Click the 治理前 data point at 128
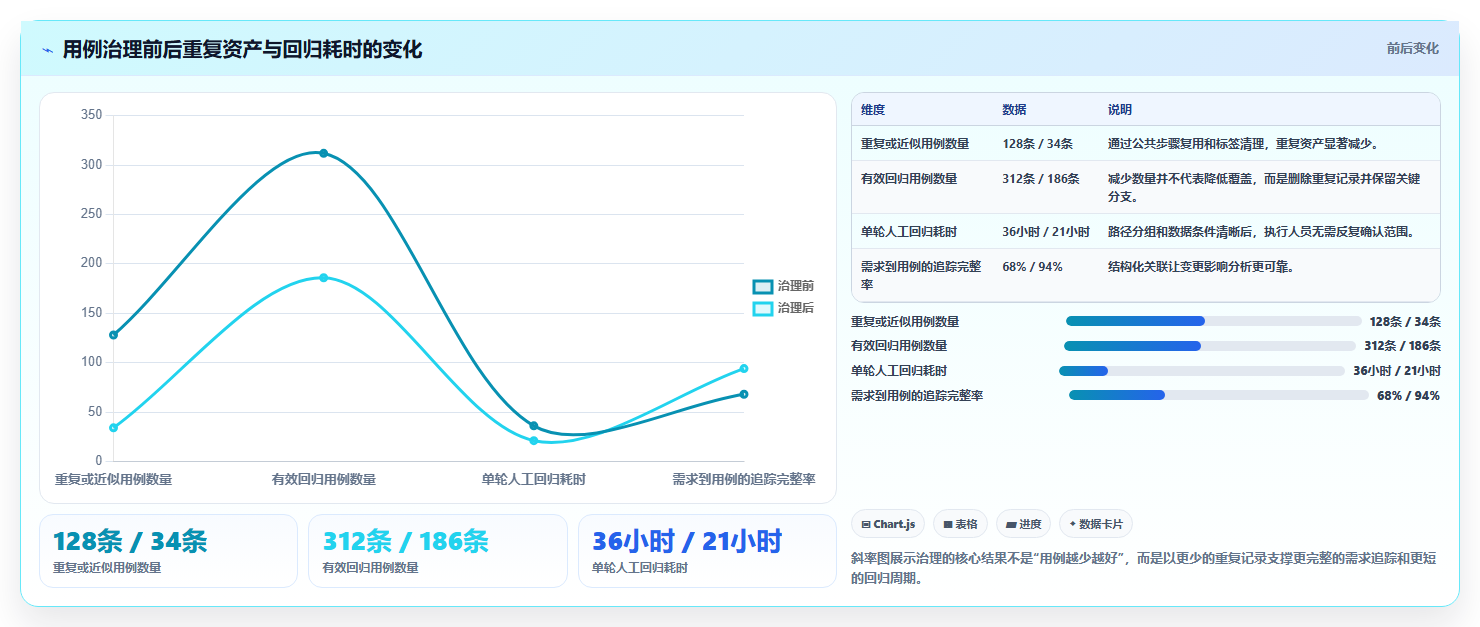 click(x=113, y=335)
